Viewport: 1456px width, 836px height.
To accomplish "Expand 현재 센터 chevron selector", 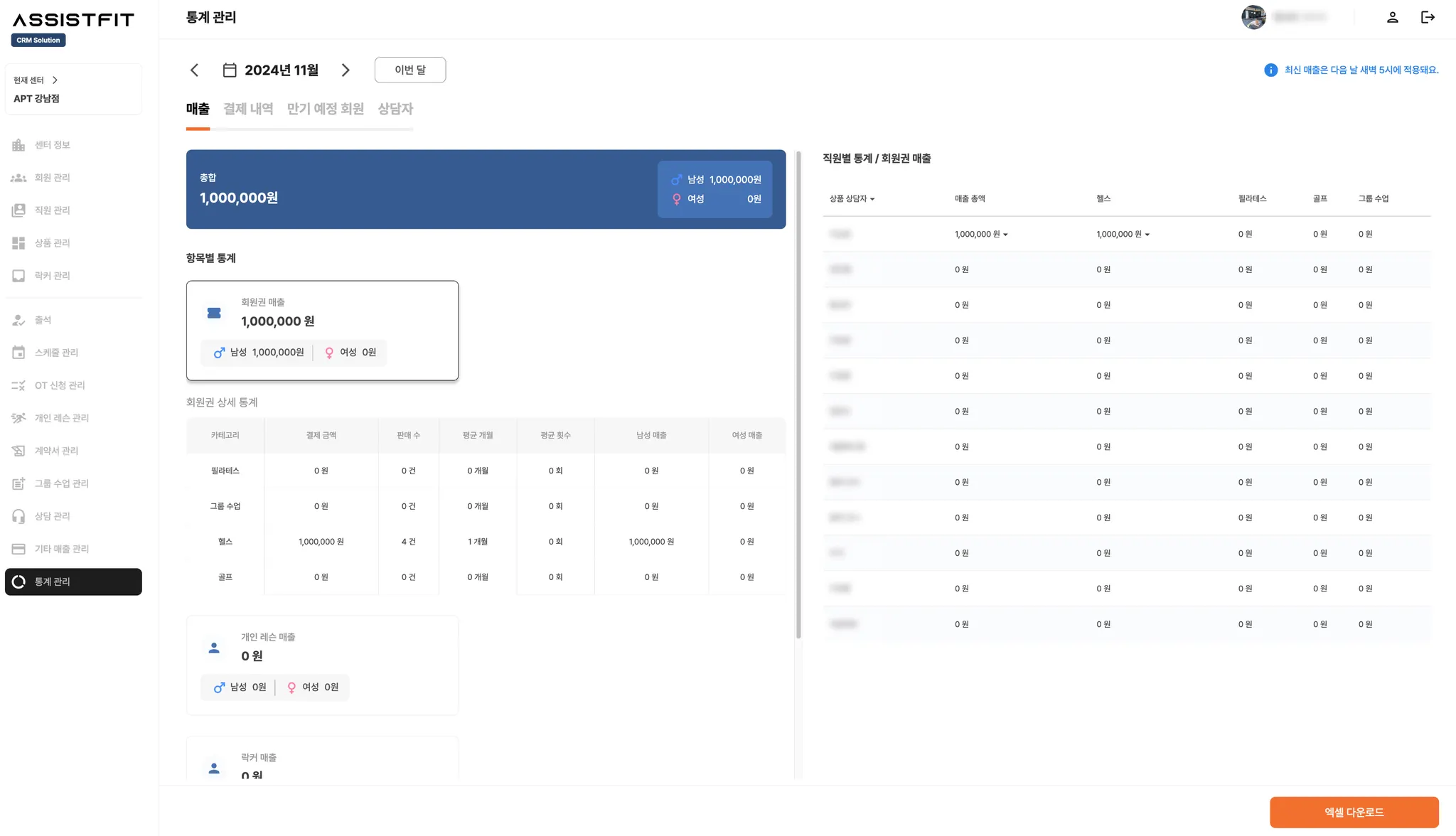I will click(55, 80).
